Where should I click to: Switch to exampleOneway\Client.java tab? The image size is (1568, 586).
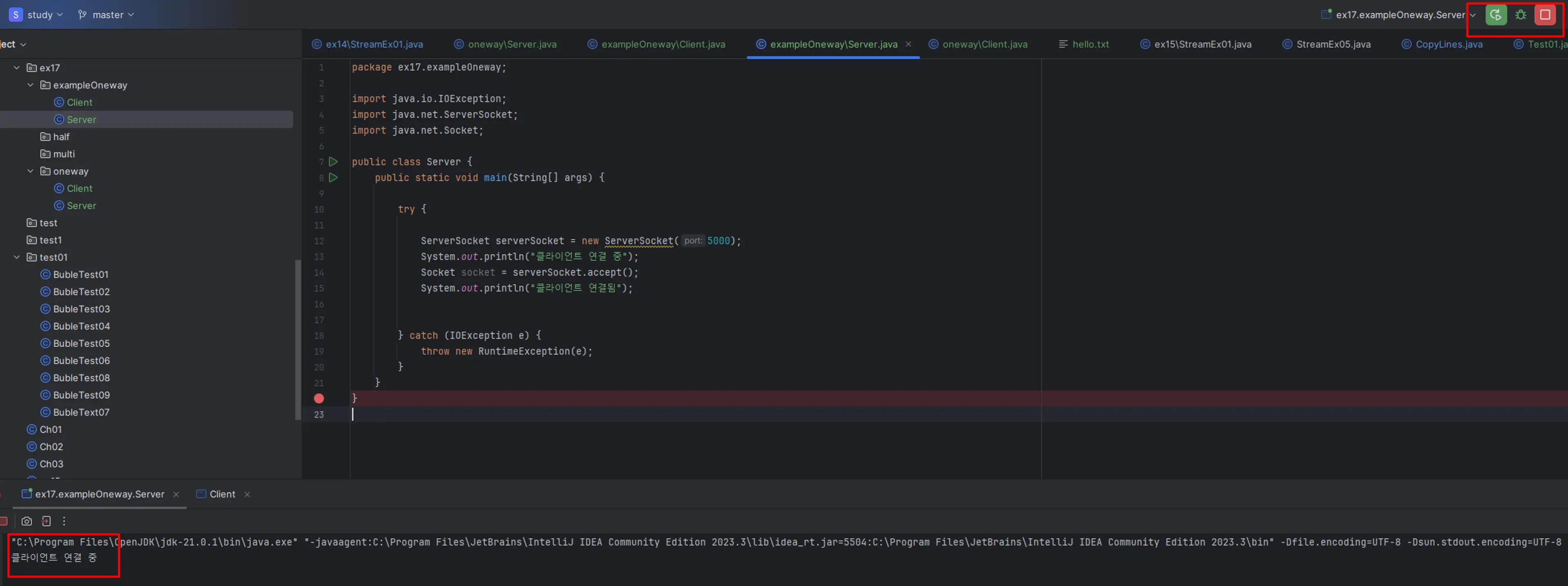pos(656,44)
